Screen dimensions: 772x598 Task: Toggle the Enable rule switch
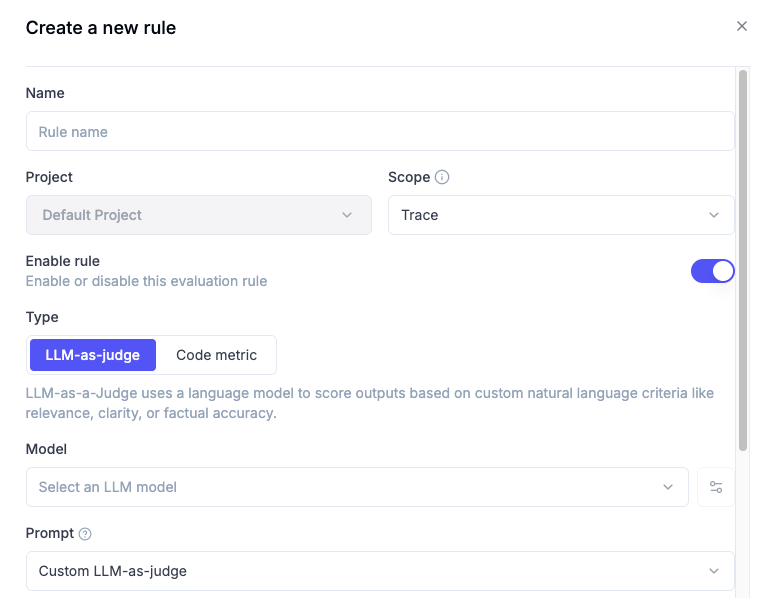pyautogui.click(x=712, y=271)
